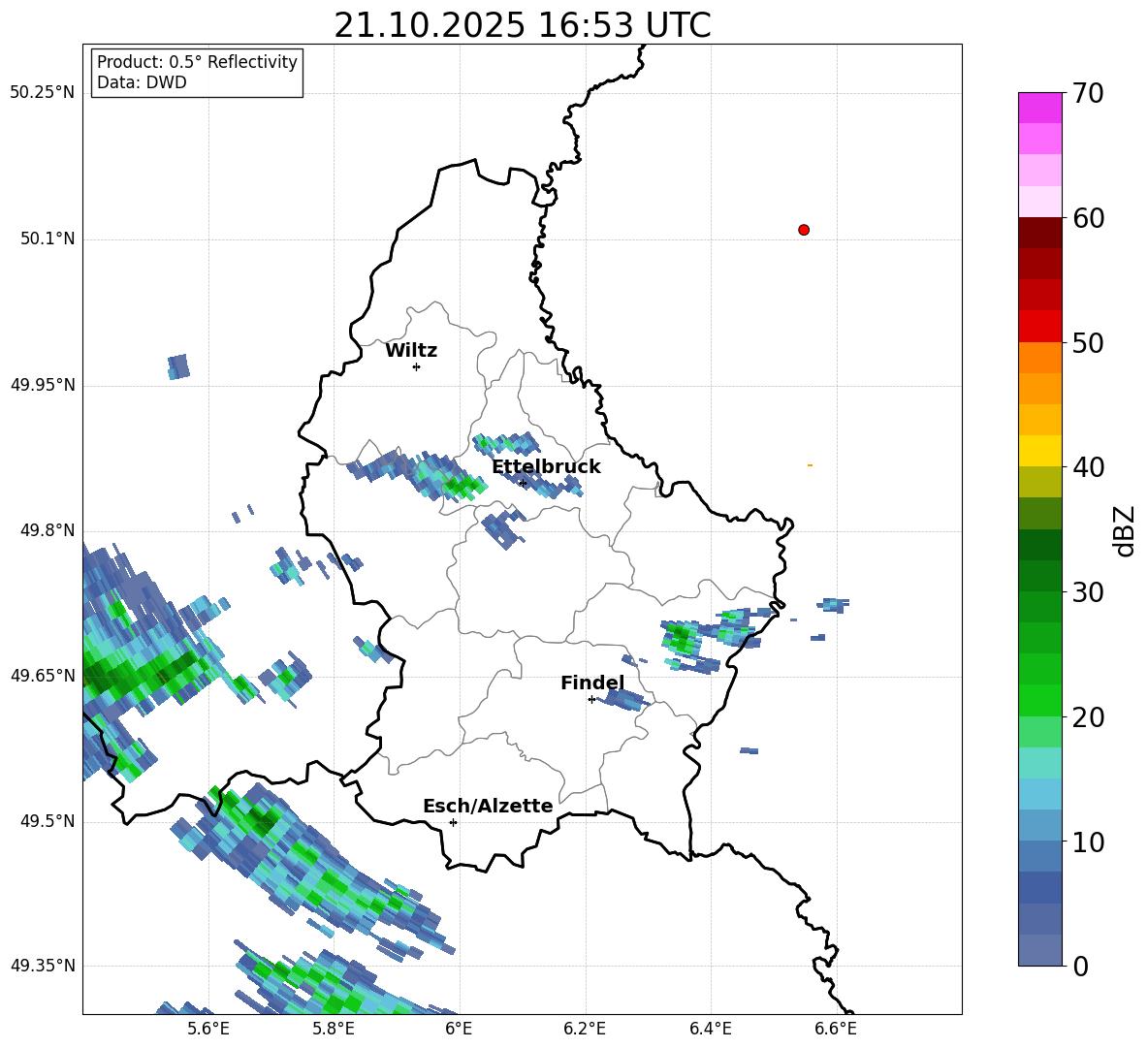Click the 6.2°E longitude label
The image size is (1148, 1048).
pyautogui.click(x=585, y=1029)
